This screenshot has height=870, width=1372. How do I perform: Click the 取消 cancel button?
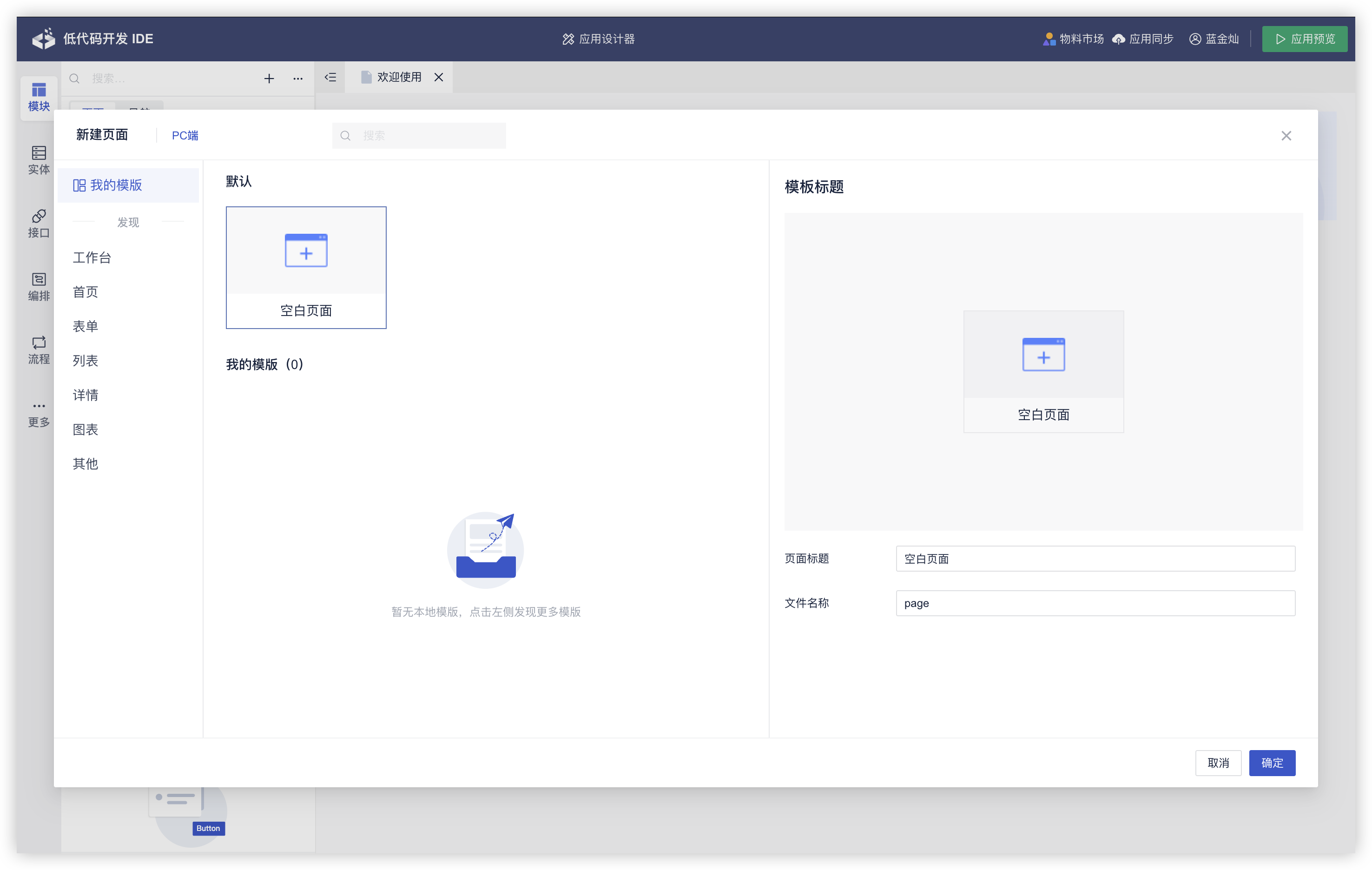pos(1218,763)
